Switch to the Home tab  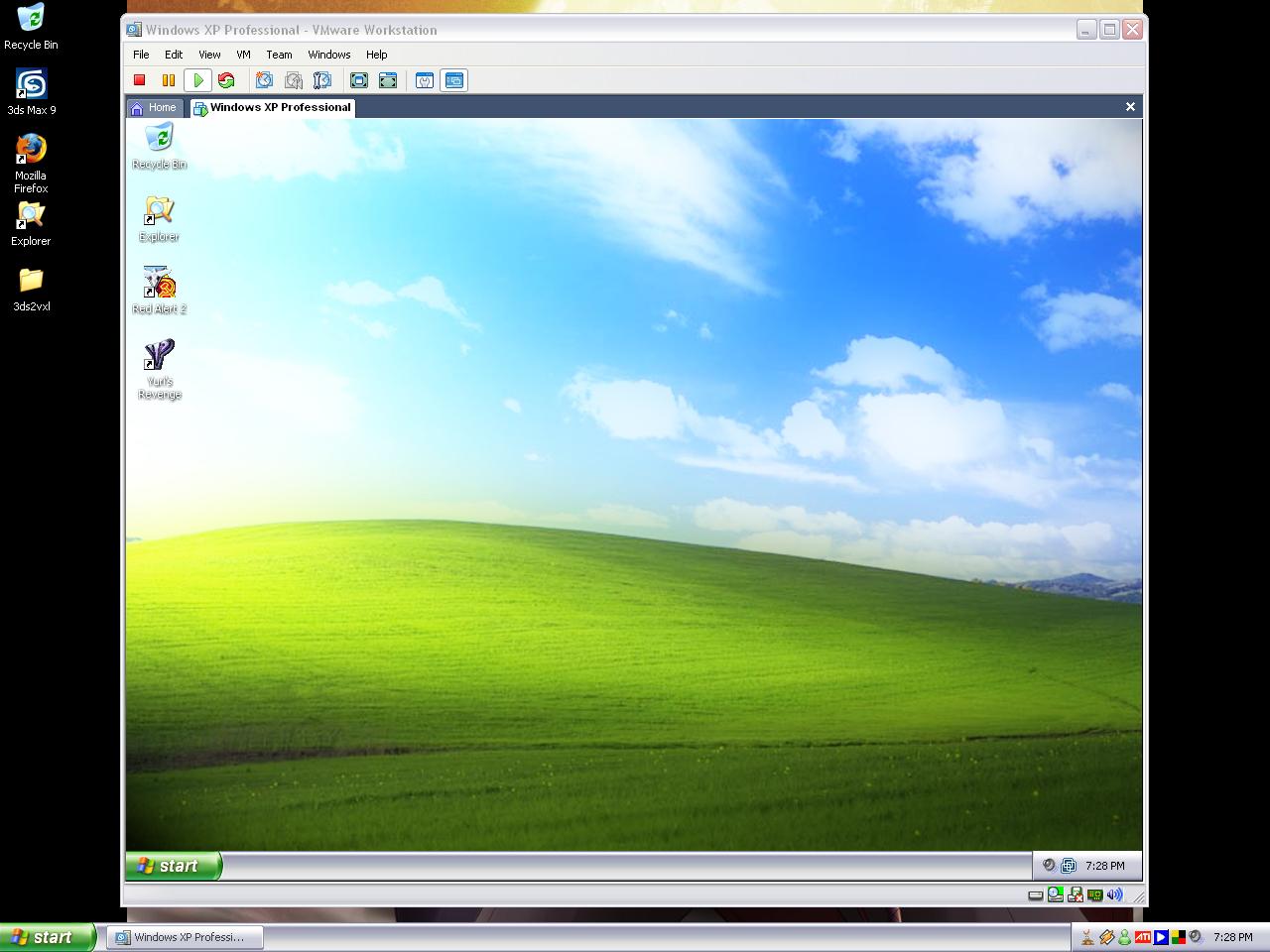click(155, 107)
